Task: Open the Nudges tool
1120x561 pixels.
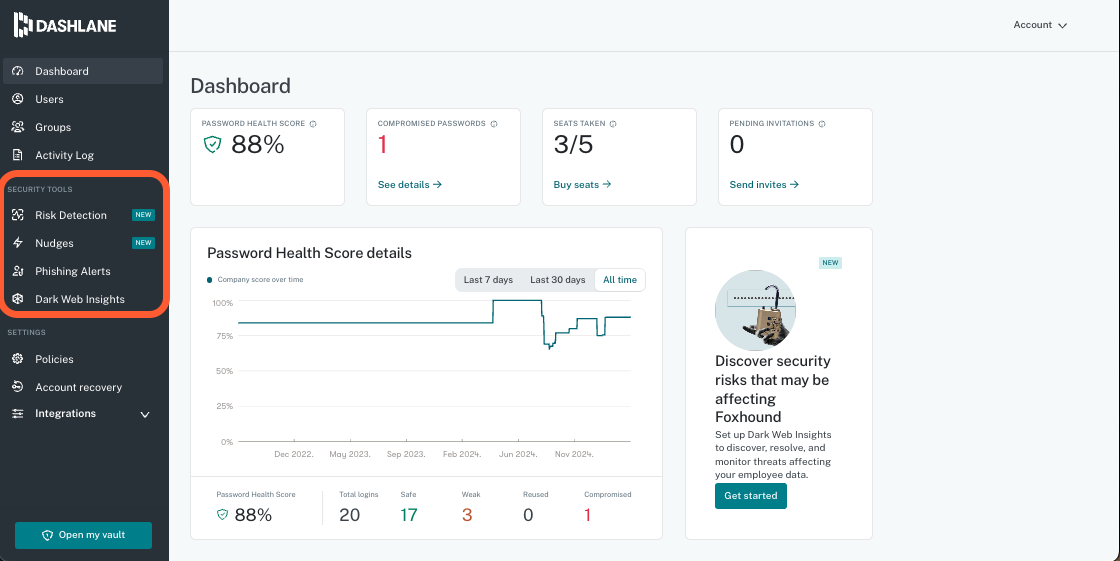Action: click(x=83, y=243)
